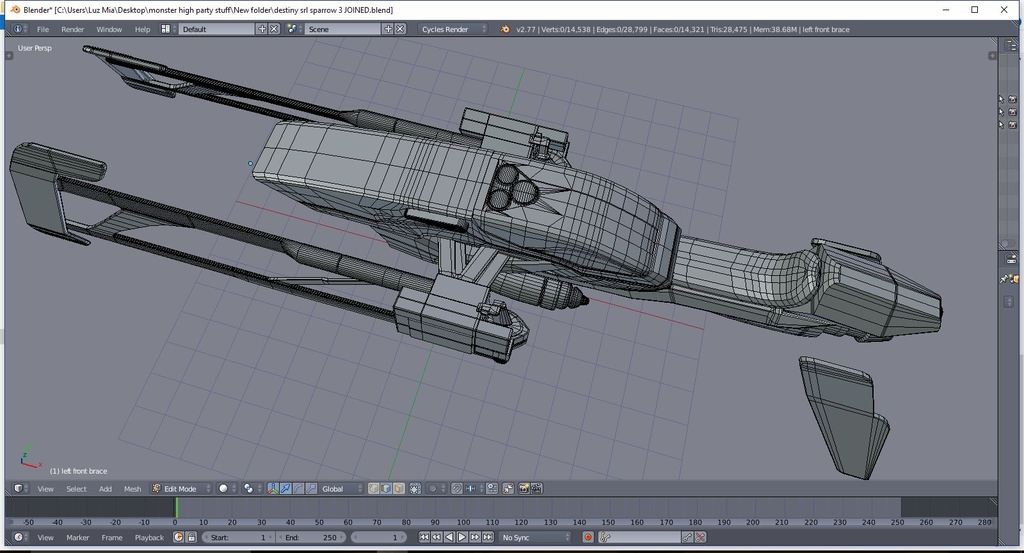Screen dimensions: 1024x553
Task: Click the current frame number field
Action: [x=379, y=537]
